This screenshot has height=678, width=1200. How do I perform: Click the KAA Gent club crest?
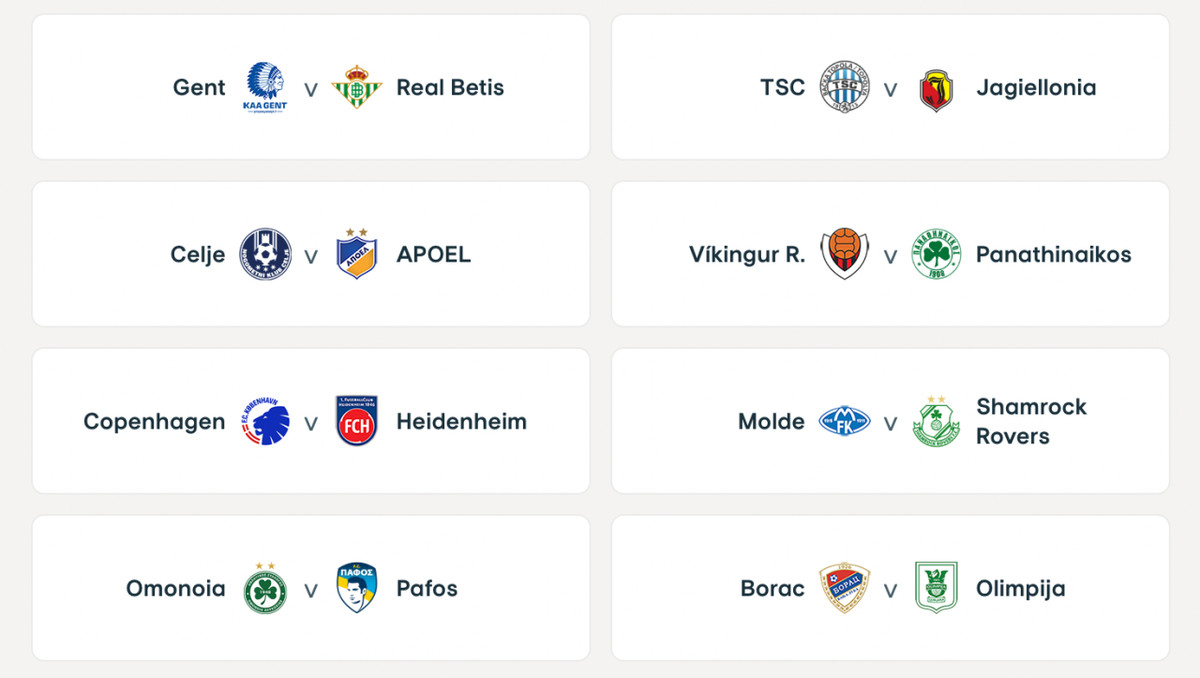click(x=265, y=88)
